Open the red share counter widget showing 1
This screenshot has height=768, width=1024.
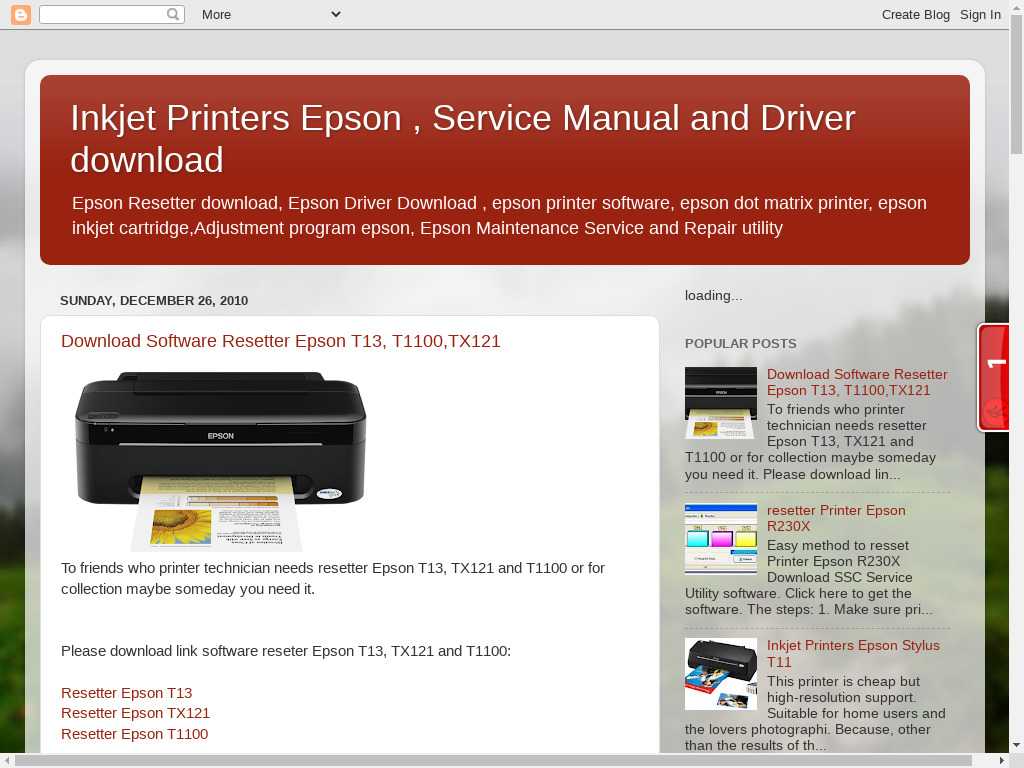(x=994, y=377)
